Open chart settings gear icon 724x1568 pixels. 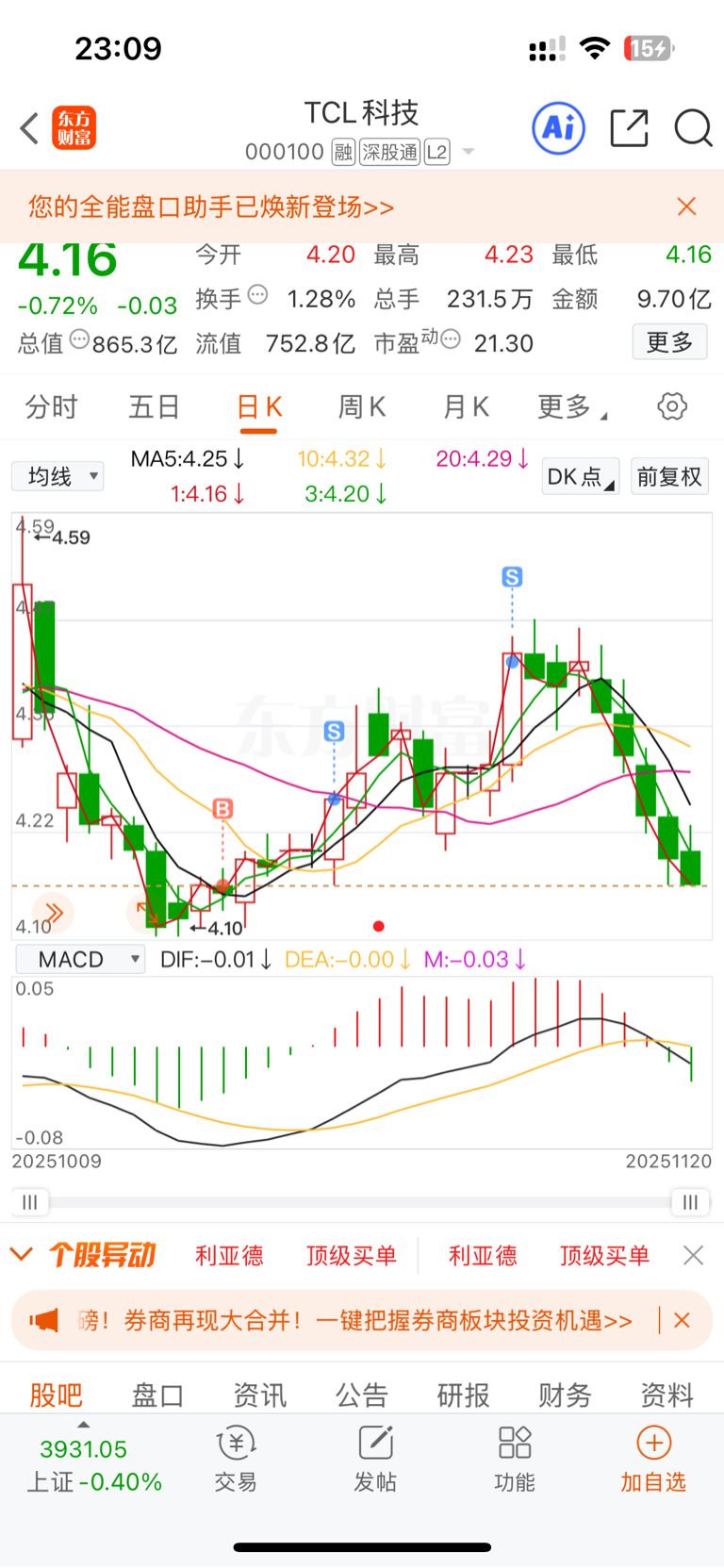coord(672,406)
